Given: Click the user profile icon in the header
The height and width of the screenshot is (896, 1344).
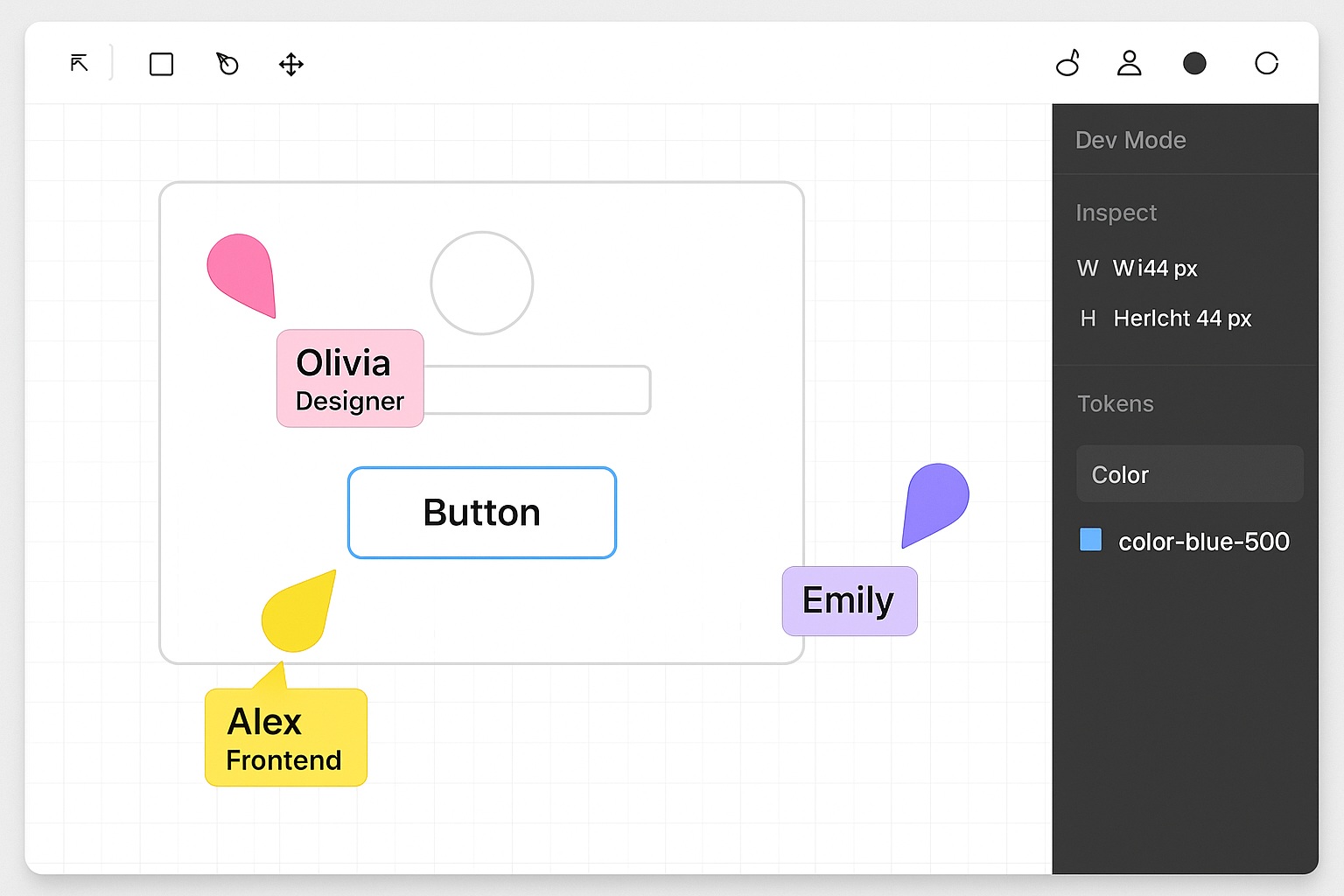Looking at the screenshot, I should pos(1129,63).
